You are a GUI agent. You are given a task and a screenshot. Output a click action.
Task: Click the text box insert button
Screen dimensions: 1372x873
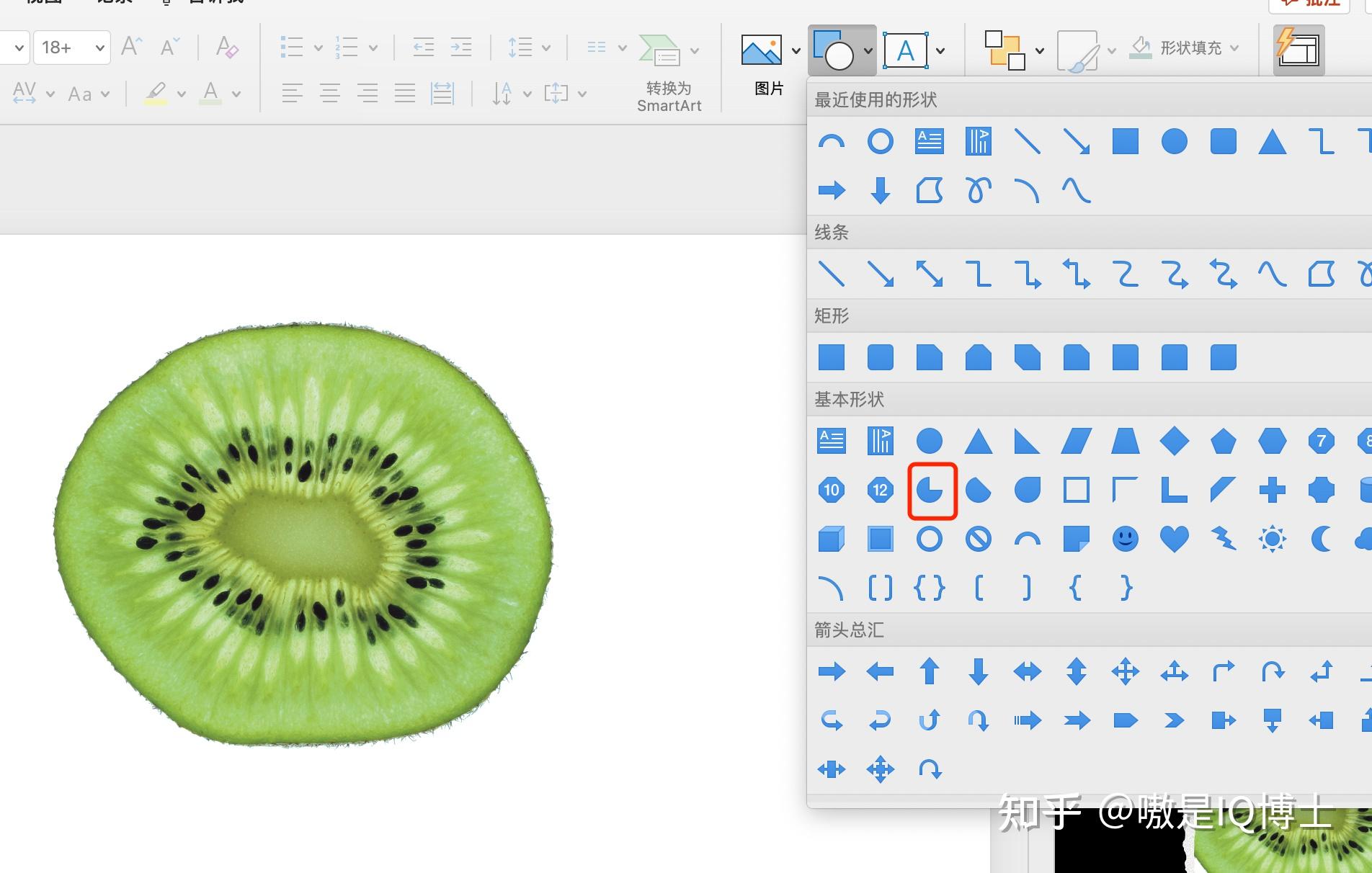pyautogui.click(x=905, y=50)
